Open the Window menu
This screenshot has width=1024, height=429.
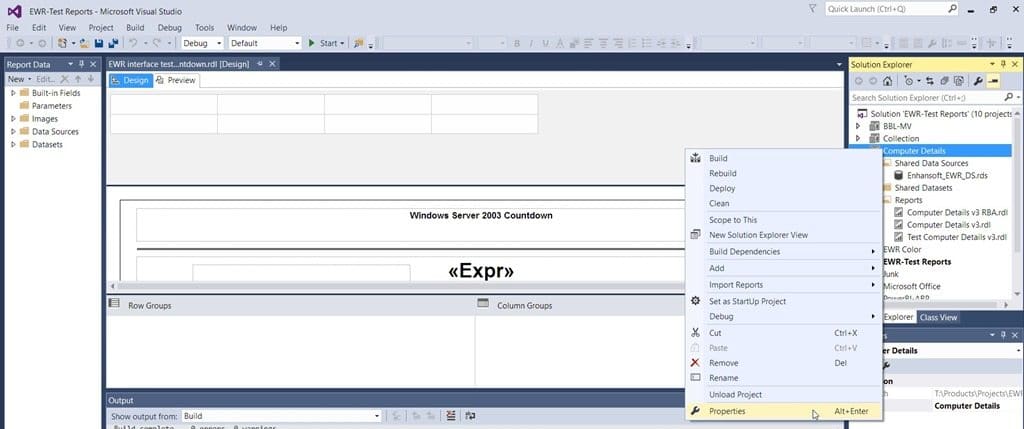(x=242, y=27)
